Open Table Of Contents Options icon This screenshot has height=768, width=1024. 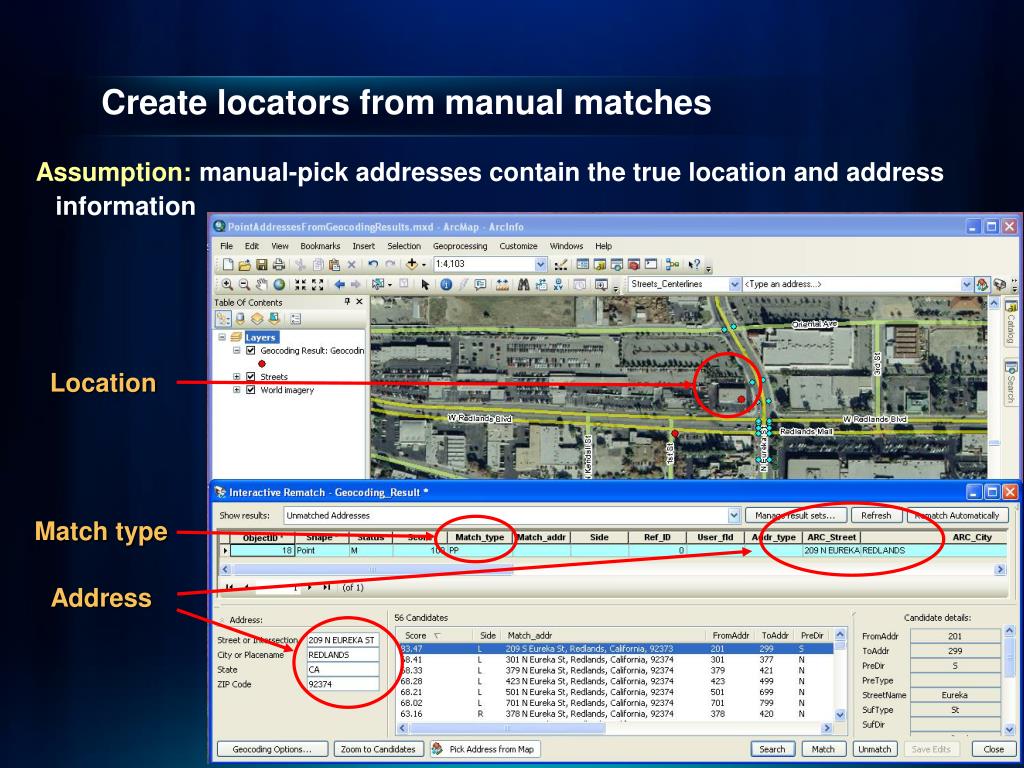296,319
